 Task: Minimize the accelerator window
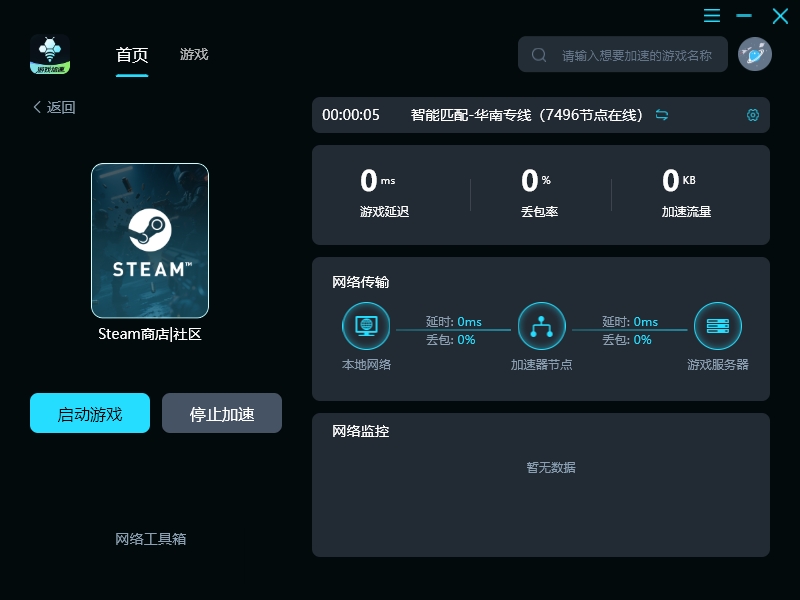tap(744, 15)
